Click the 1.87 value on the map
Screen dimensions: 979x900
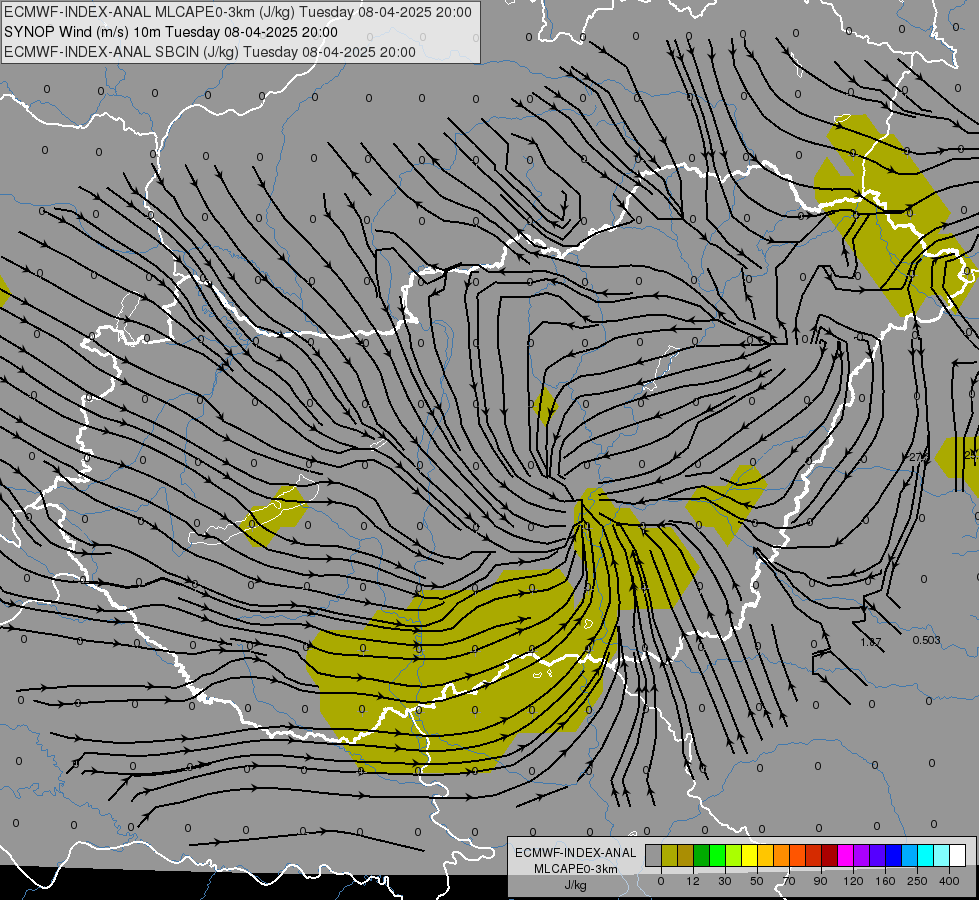pyautogui.click(x=870, y=642)
